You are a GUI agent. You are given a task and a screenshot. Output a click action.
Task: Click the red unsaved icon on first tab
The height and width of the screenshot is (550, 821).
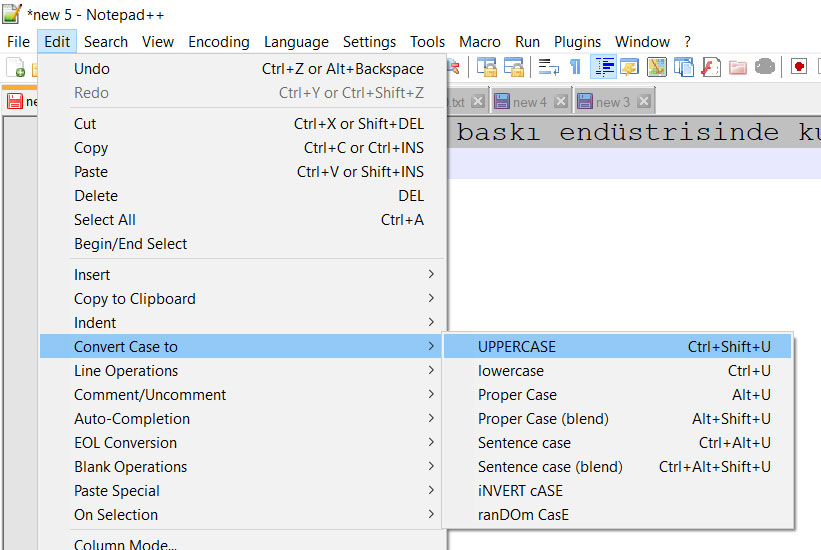coord(15,101)
